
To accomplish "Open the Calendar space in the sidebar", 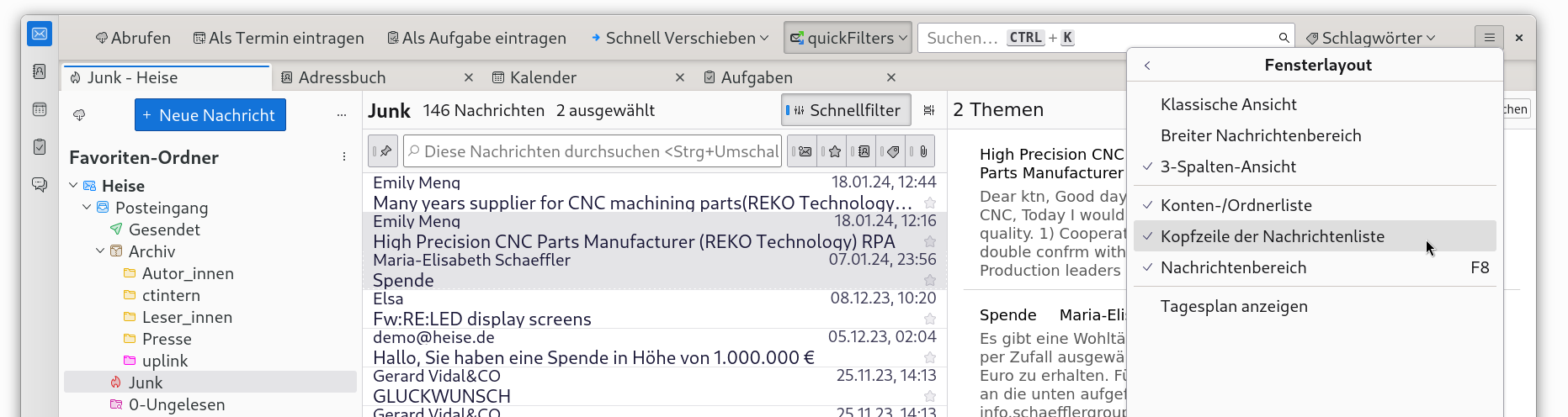I will 40,109.
